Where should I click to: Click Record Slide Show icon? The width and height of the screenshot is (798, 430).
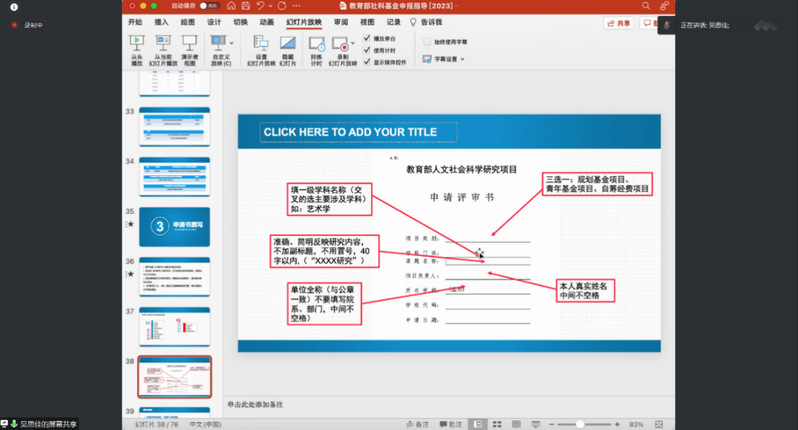[x=342, y=45]
